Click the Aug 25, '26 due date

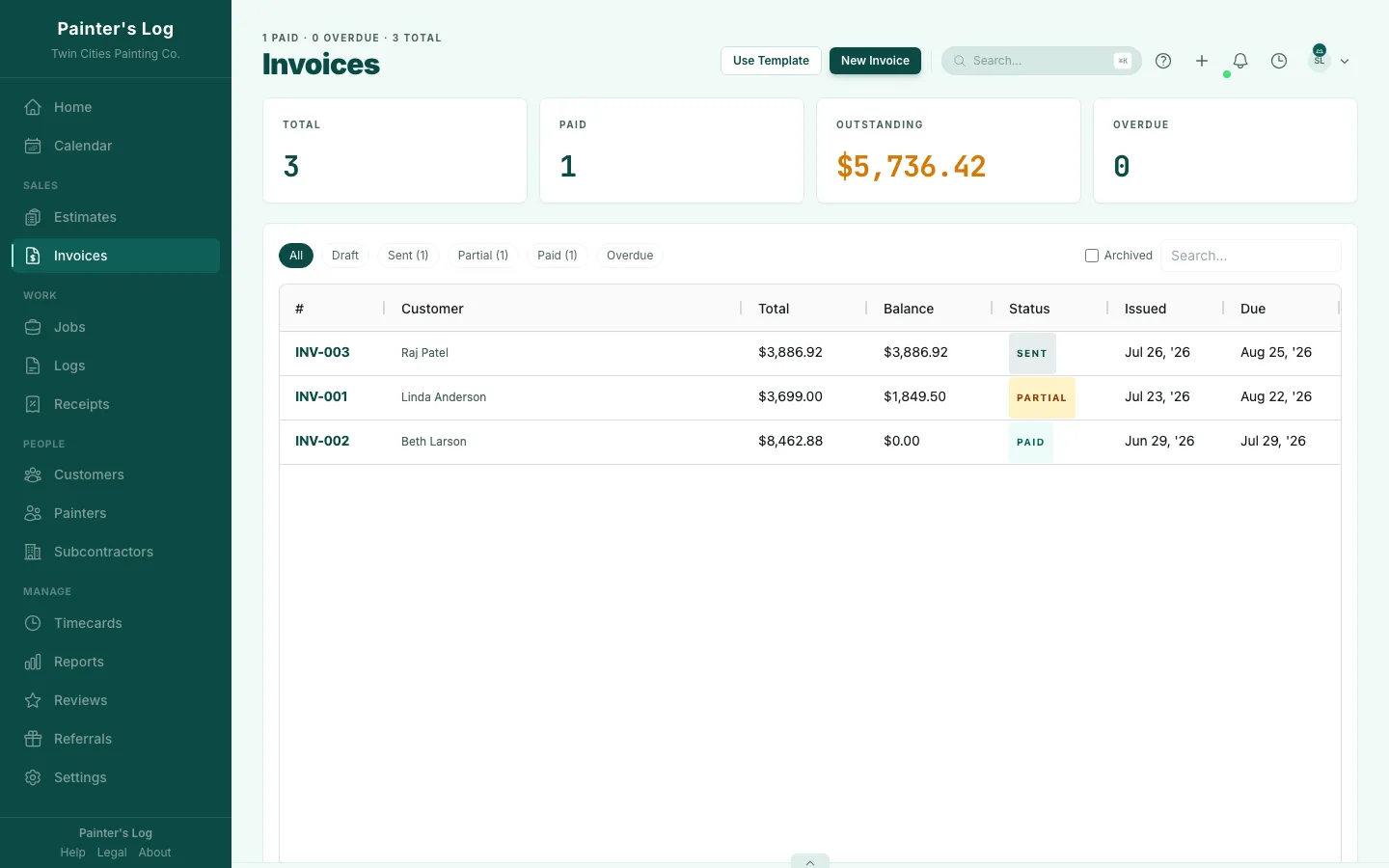click(1276, 353)
